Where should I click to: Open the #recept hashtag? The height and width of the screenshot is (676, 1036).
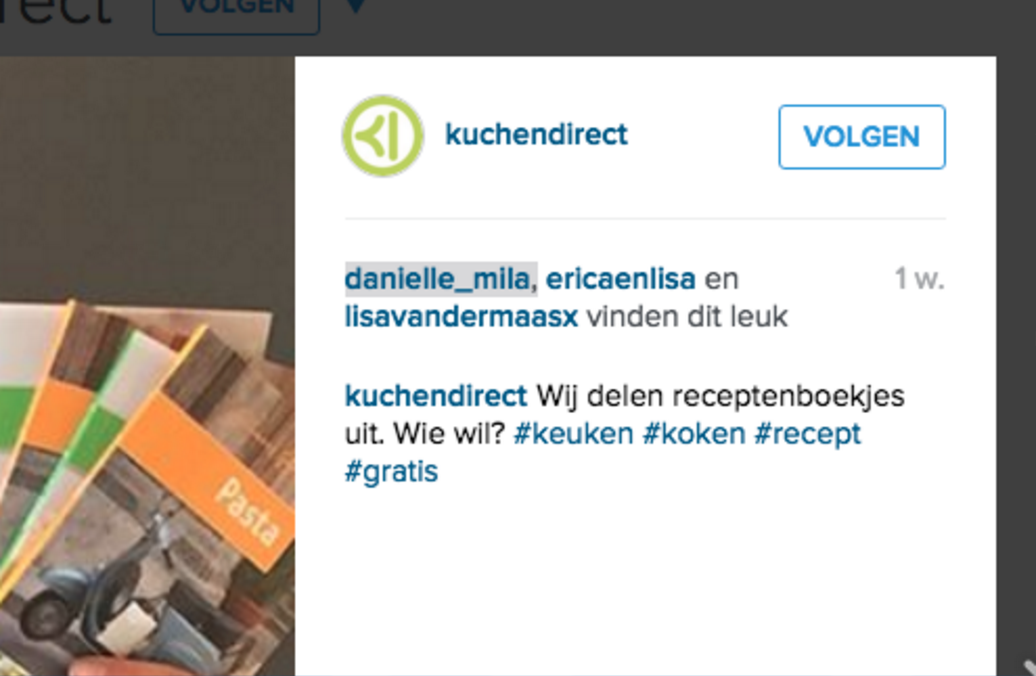[807, 434]
